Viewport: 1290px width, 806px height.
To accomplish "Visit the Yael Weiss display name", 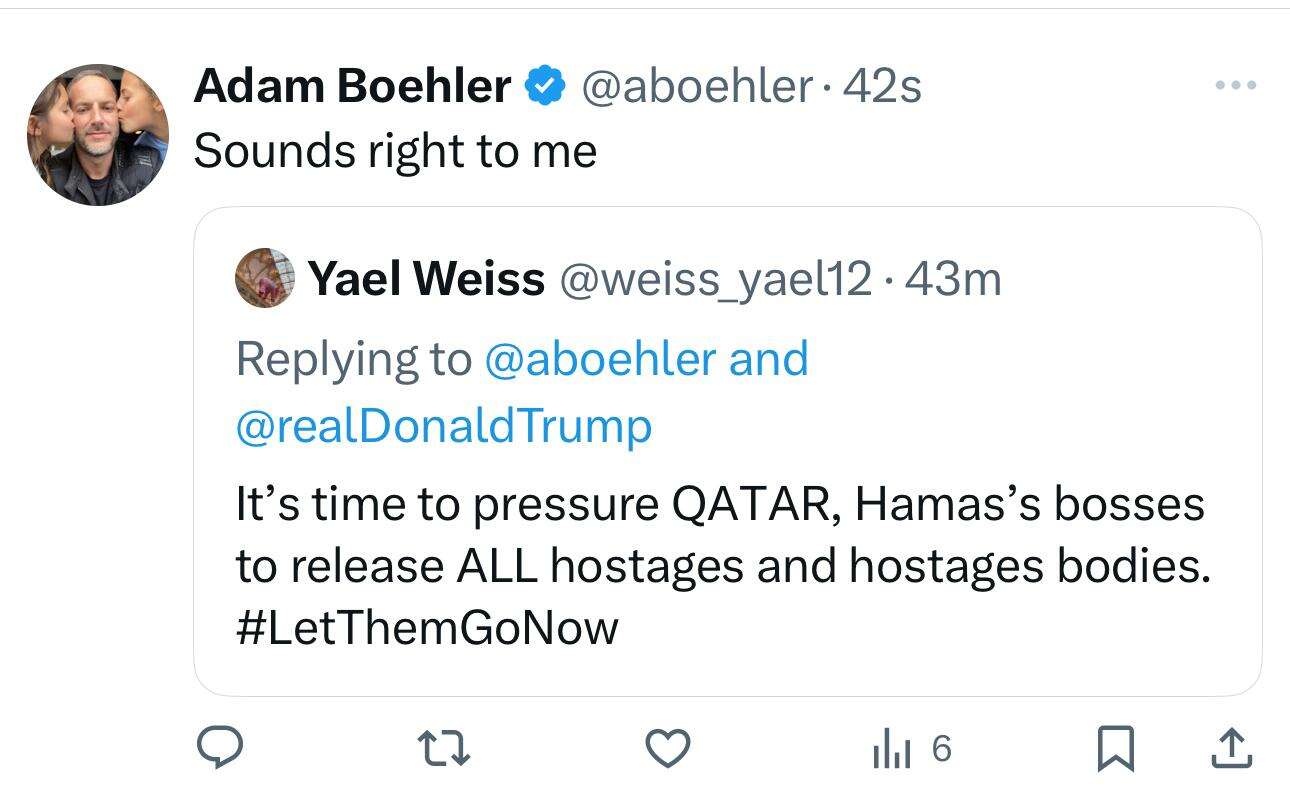I will (x=427, y=279).
